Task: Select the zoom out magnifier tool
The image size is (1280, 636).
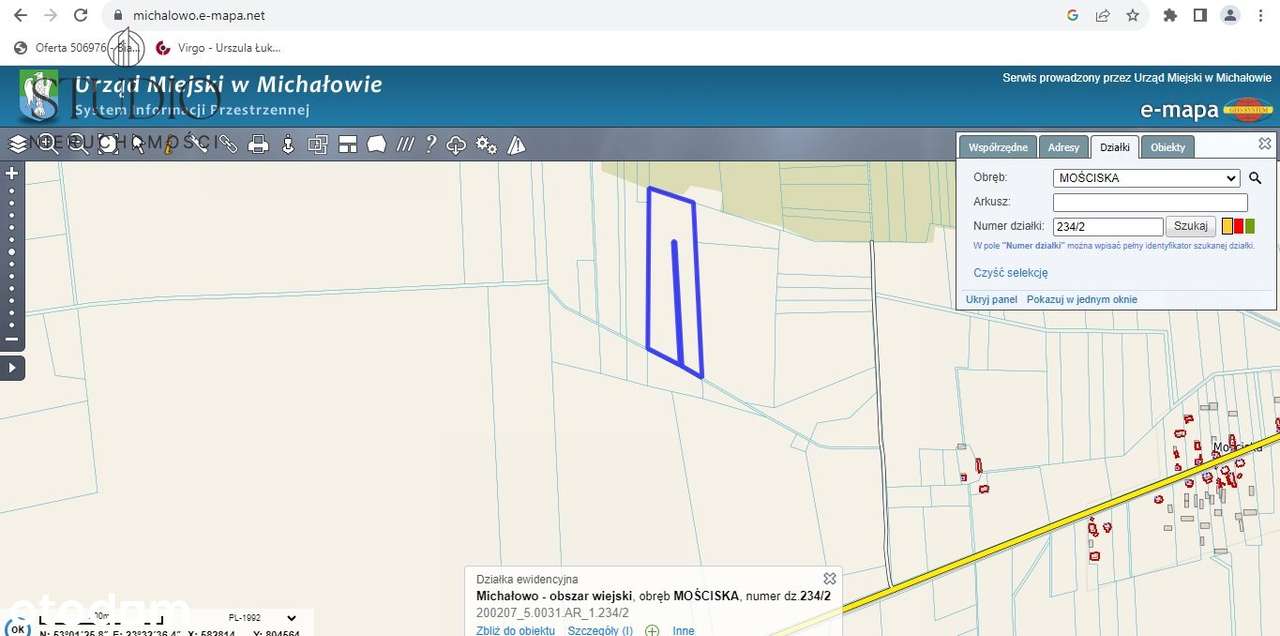Action: click(78, 145)
